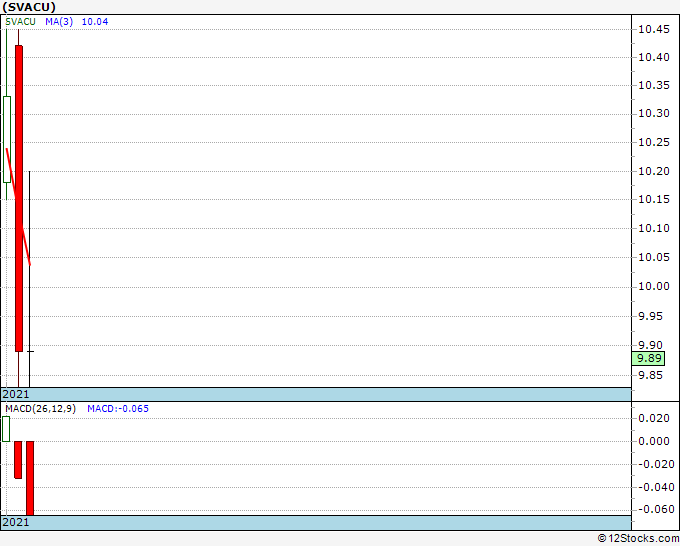The width and height of the screenshot is (680, 546).
Task: Click the 10.20 price axis label
Action: pos(654,171)
